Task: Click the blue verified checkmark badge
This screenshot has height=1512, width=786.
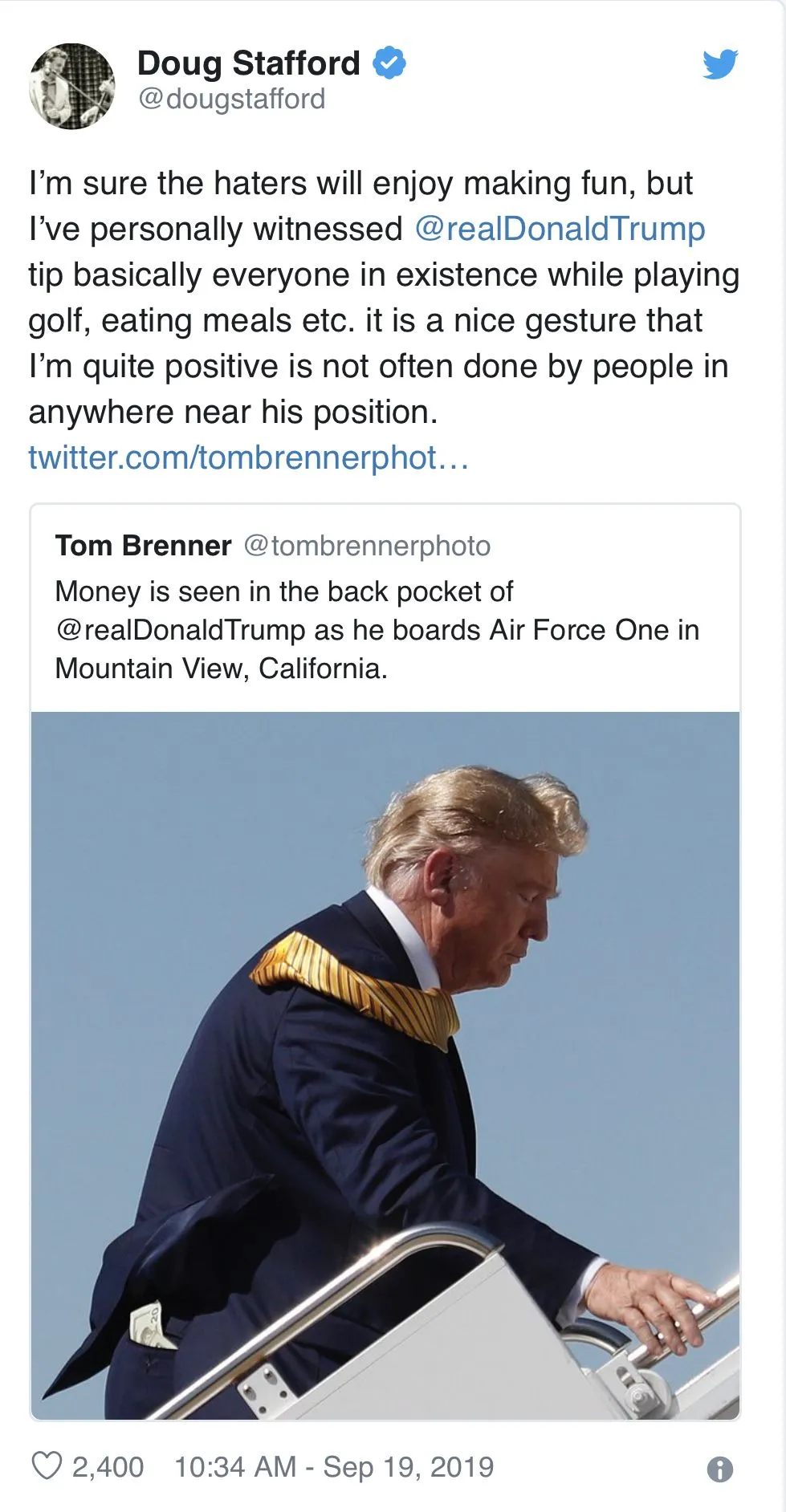Action: click(x=389, y=63)
